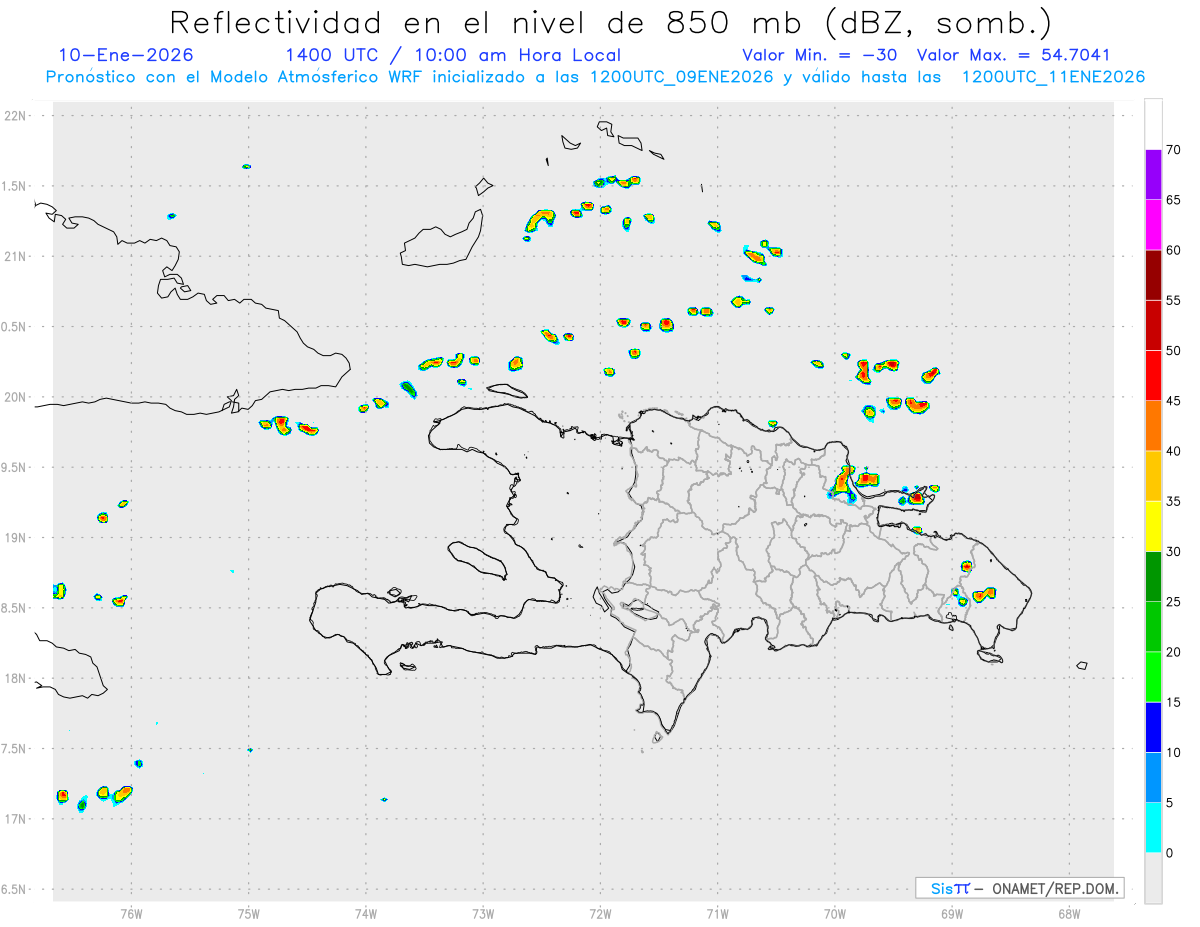Click the '20' value on the color scale
This screenshot has height=927, width=1200.
pyautogui.click(x=1173, y=652)
